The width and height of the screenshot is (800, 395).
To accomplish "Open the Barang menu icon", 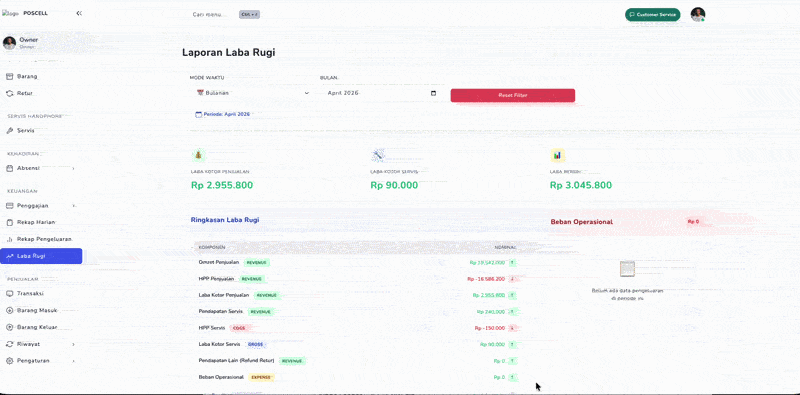I will 9,77.
